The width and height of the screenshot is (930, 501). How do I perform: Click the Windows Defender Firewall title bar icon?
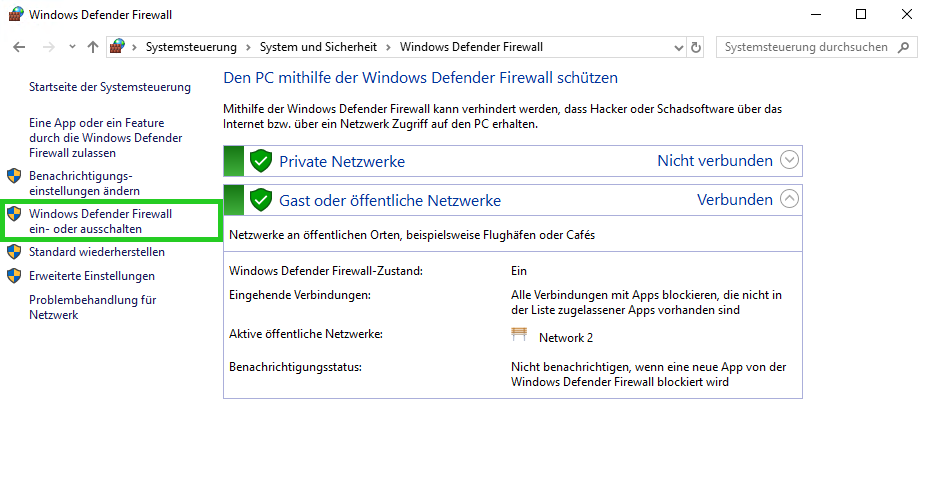(x=16, y=14)
